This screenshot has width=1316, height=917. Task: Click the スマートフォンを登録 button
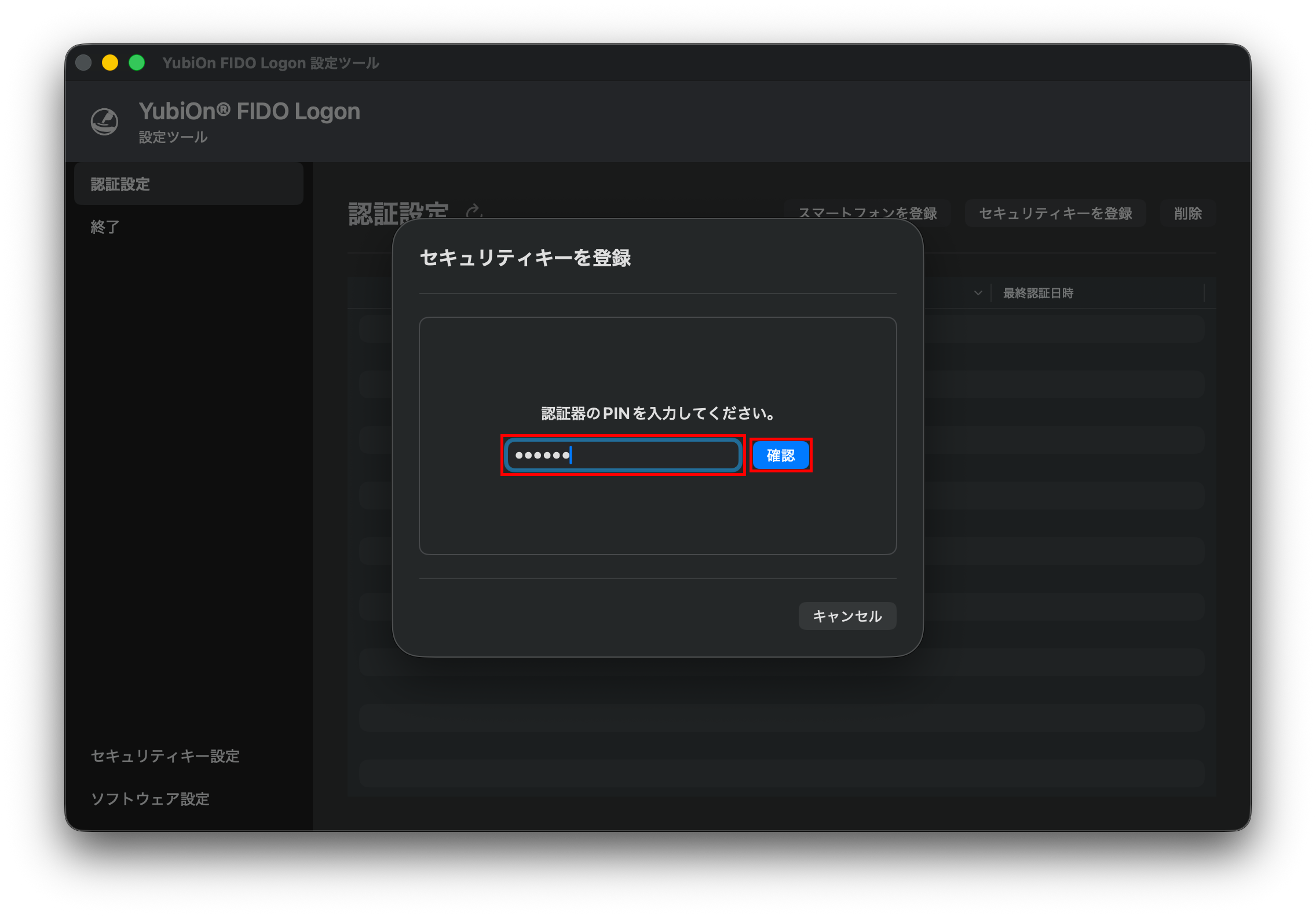pyautogui.click(x=868, y=213)
